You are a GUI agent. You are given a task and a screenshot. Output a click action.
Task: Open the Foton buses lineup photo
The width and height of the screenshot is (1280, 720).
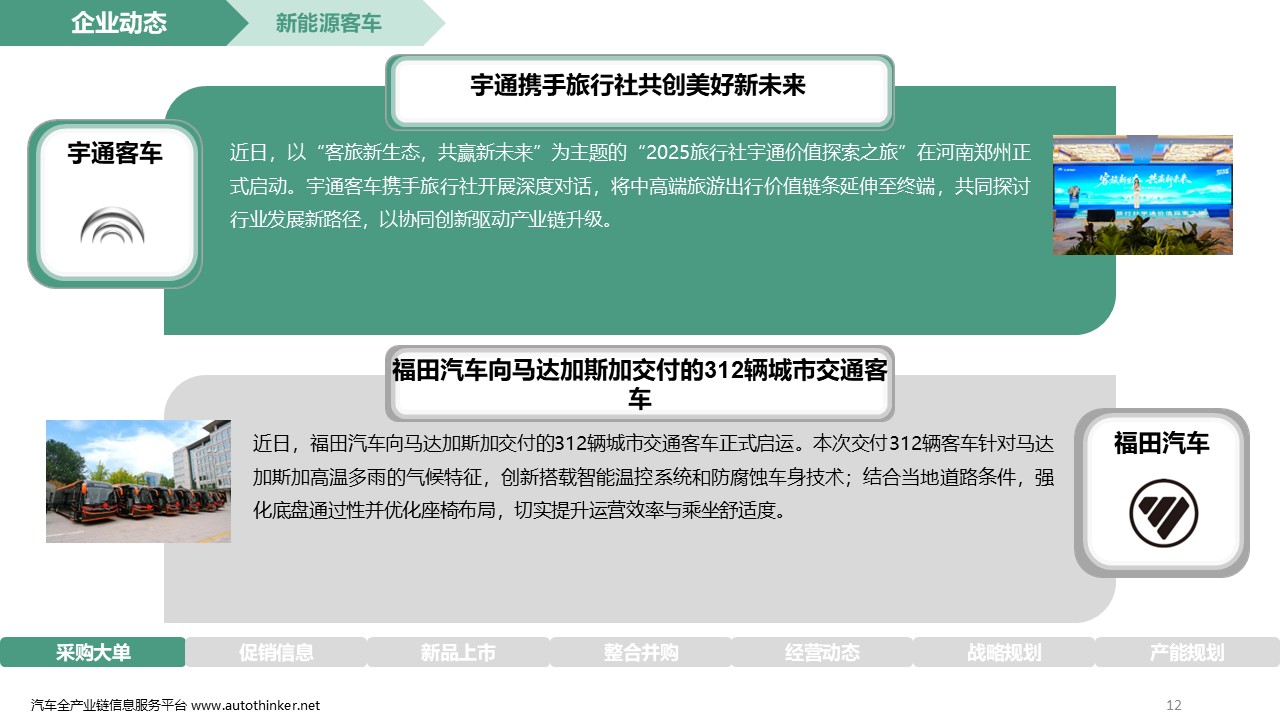click(138, 481)
